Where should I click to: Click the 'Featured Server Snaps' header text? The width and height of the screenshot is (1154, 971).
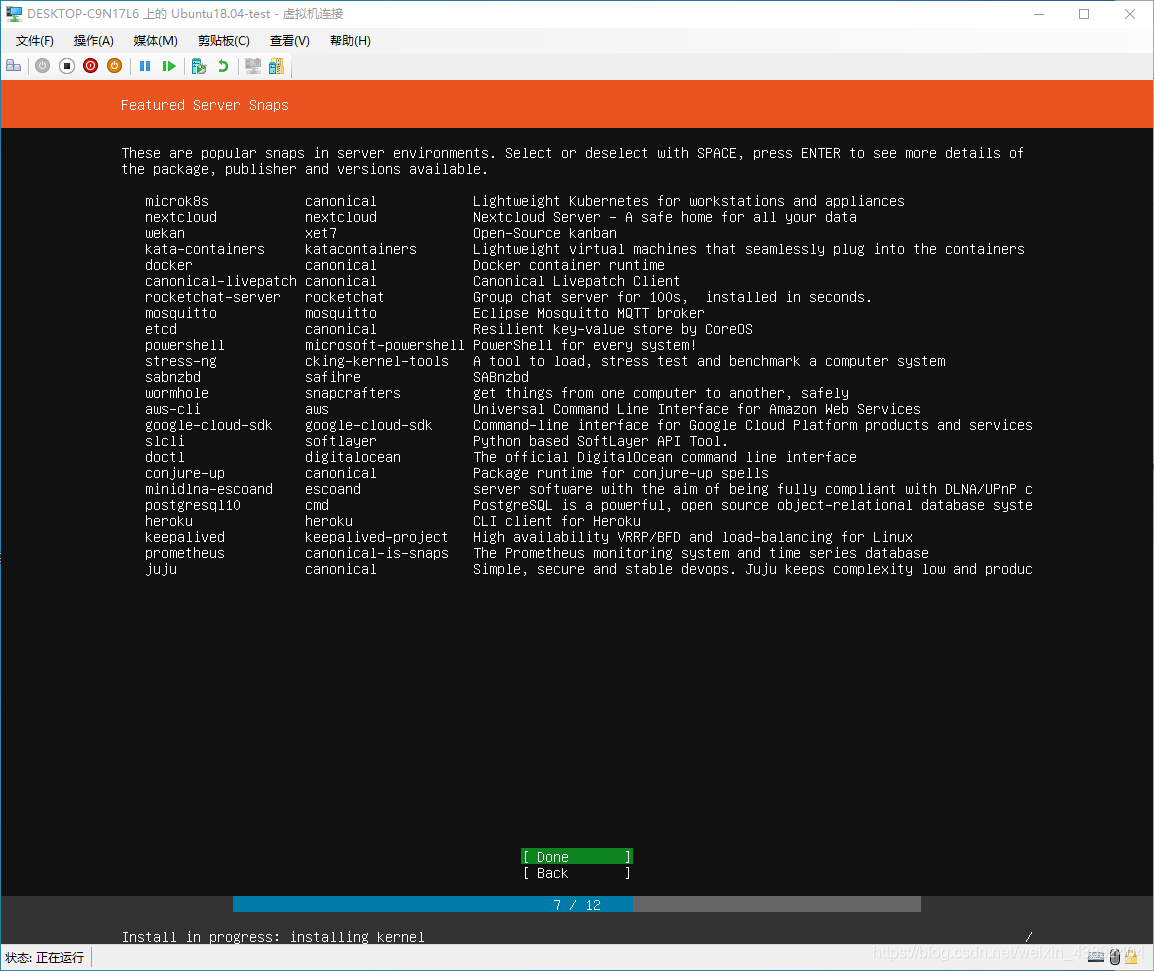coord(205,105)
